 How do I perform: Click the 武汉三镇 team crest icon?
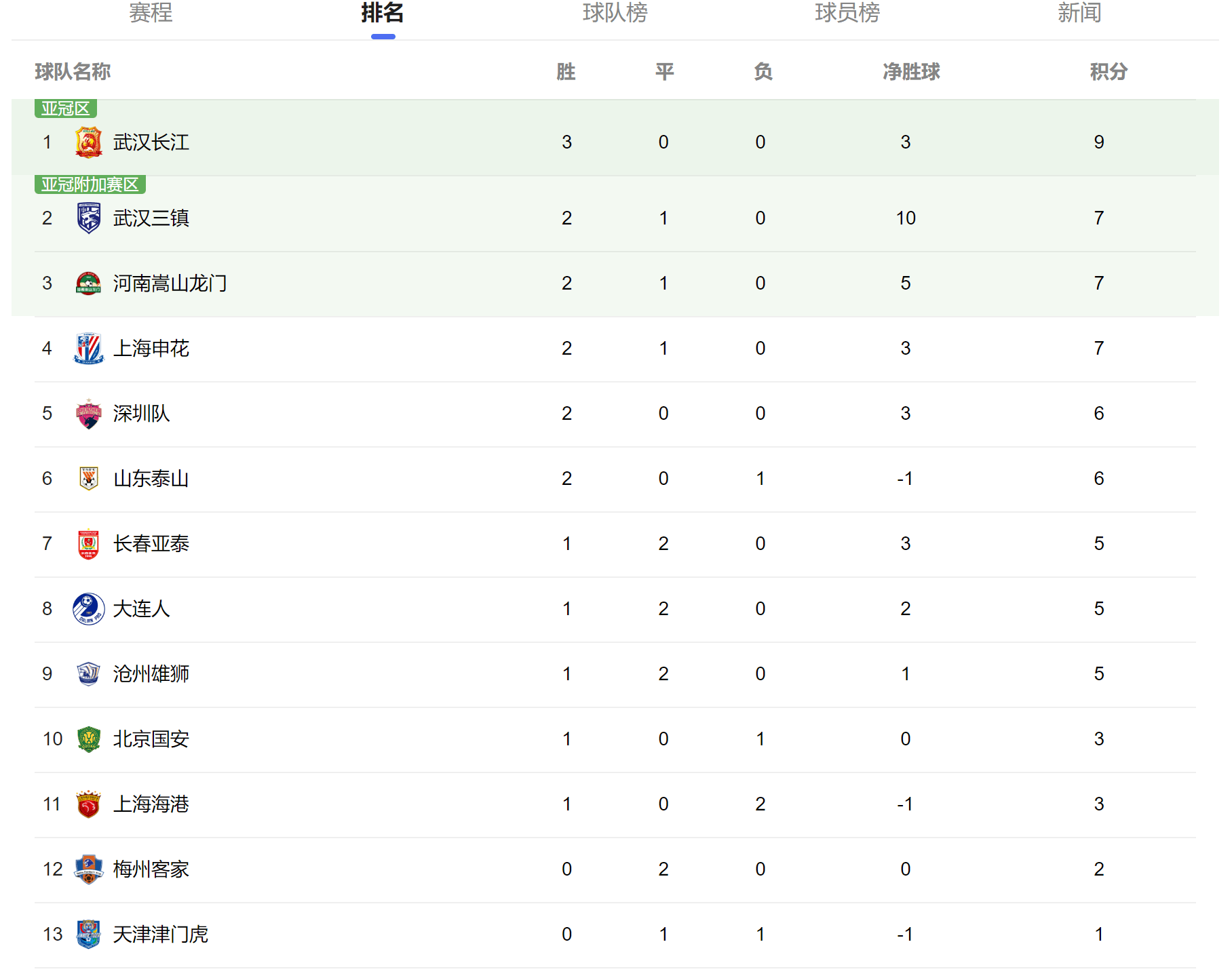(88, 218)
